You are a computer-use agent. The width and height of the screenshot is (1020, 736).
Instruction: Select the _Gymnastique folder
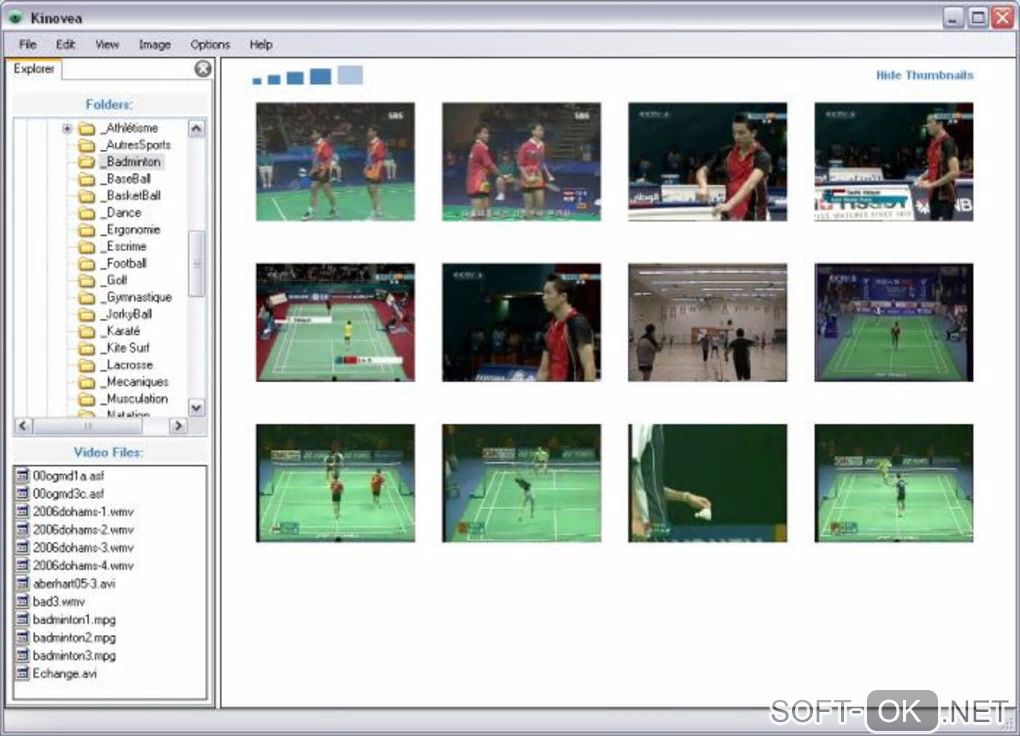tap(137, 297)
